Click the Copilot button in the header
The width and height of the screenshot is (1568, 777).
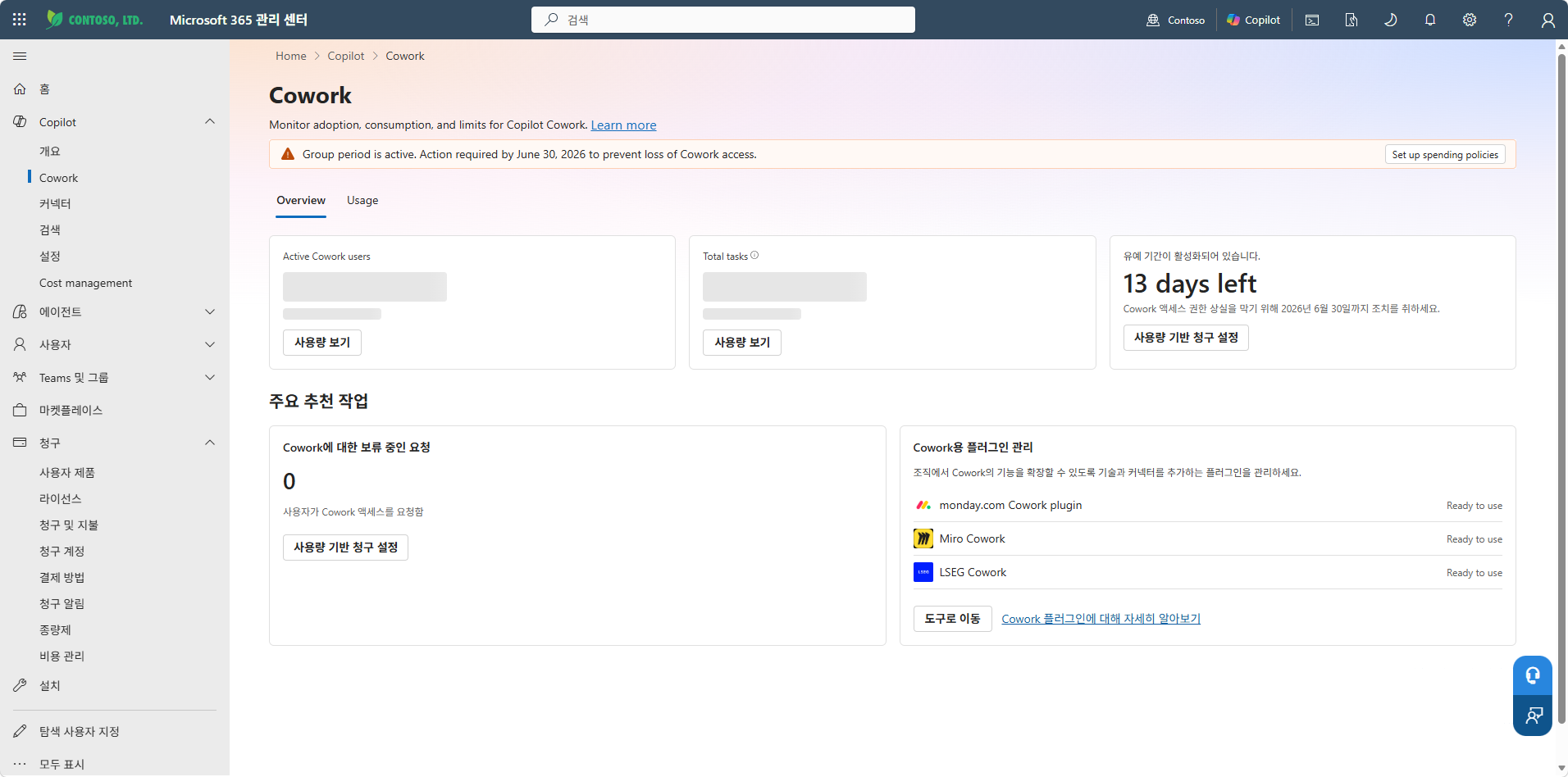1253,20
